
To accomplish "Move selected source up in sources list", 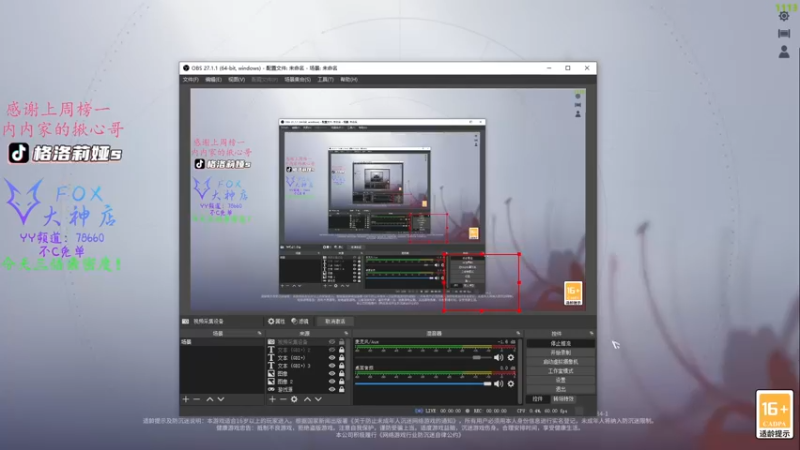I will [307, 399].
